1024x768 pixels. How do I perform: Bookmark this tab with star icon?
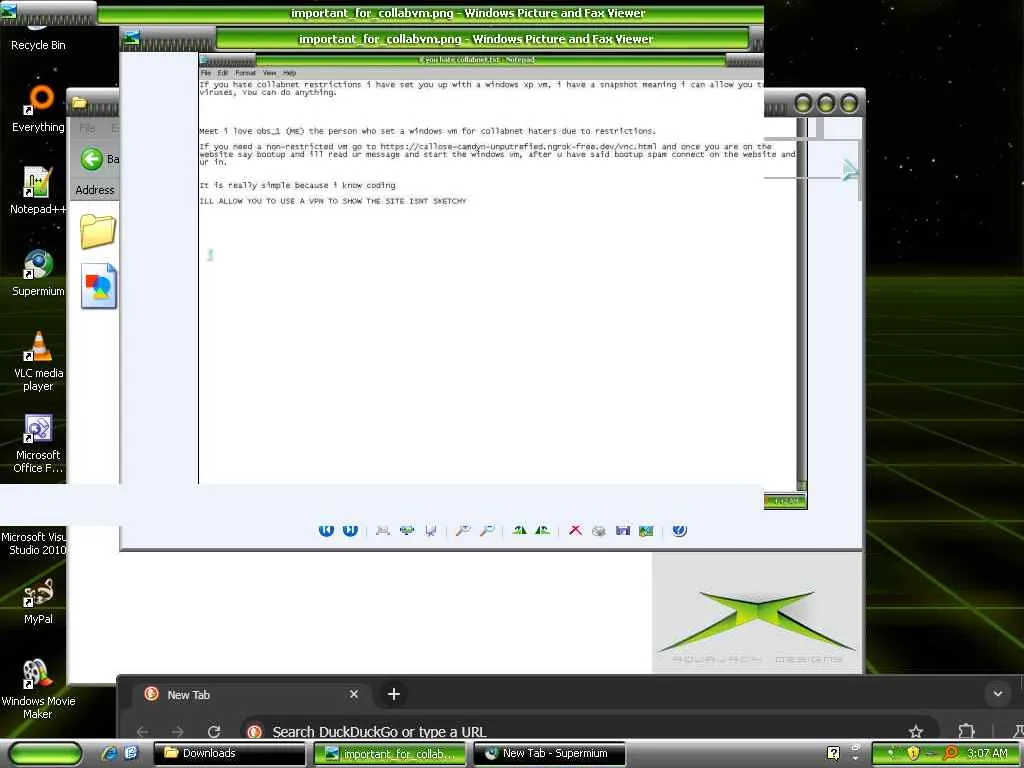tap(916, 731)
